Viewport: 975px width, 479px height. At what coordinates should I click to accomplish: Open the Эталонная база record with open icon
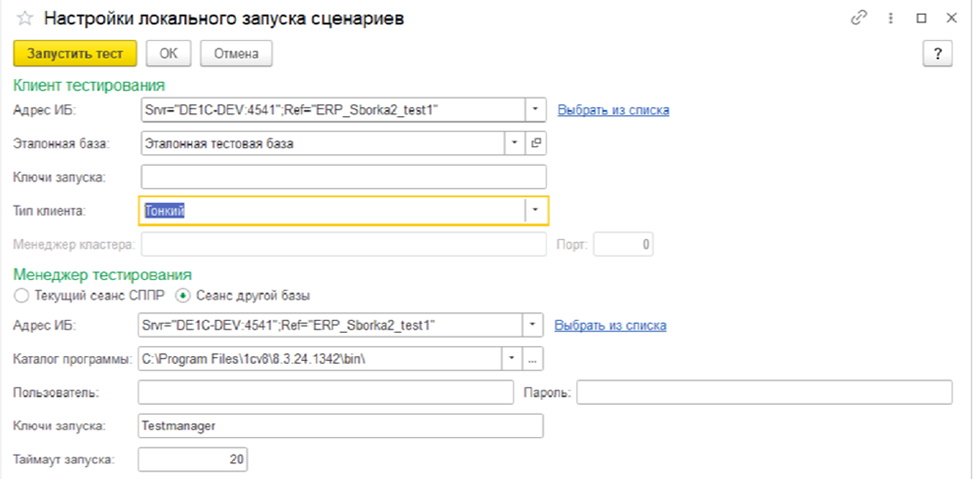pos(536,143)
